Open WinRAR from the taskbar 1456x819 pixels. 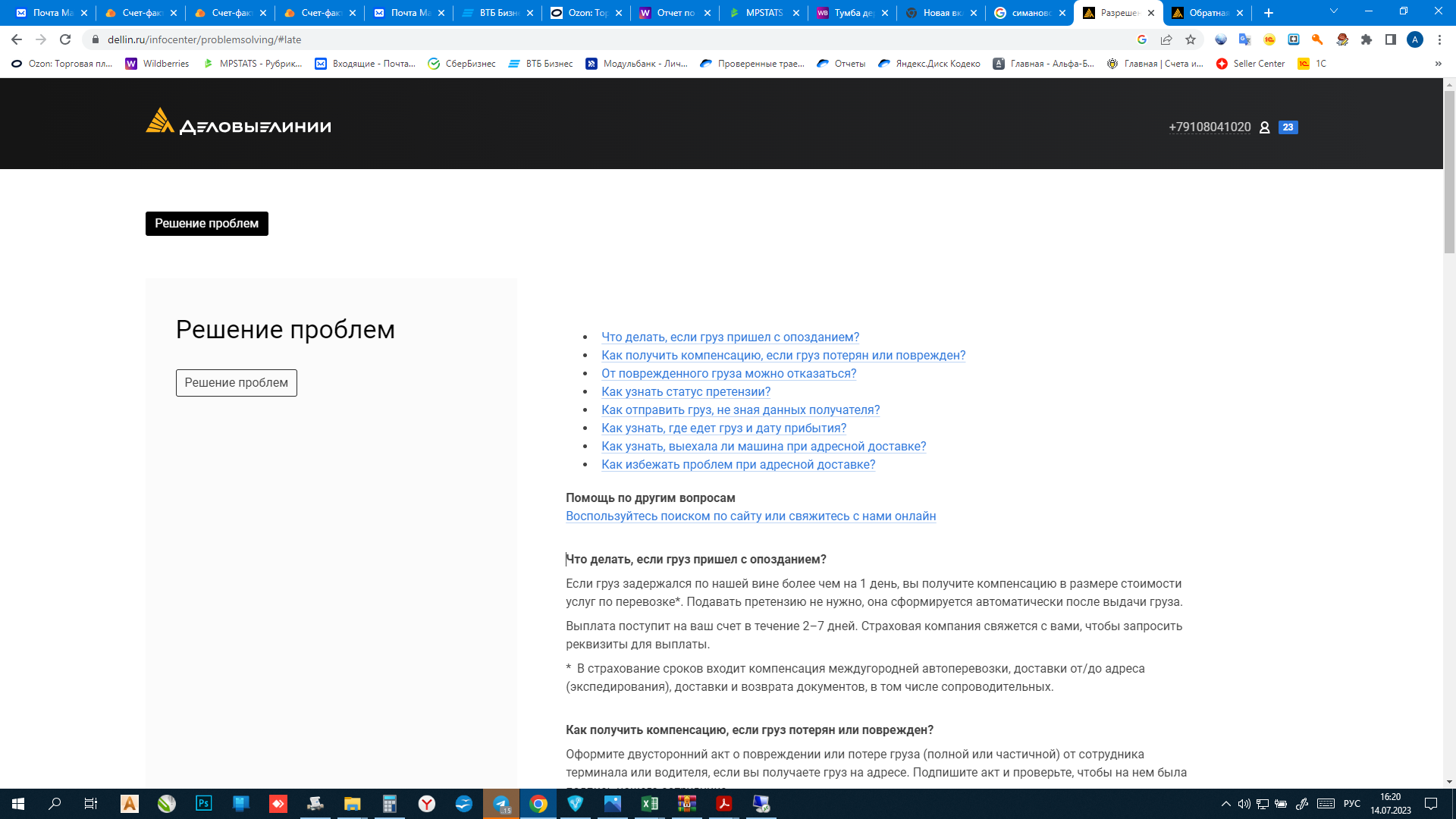[687, 803]
